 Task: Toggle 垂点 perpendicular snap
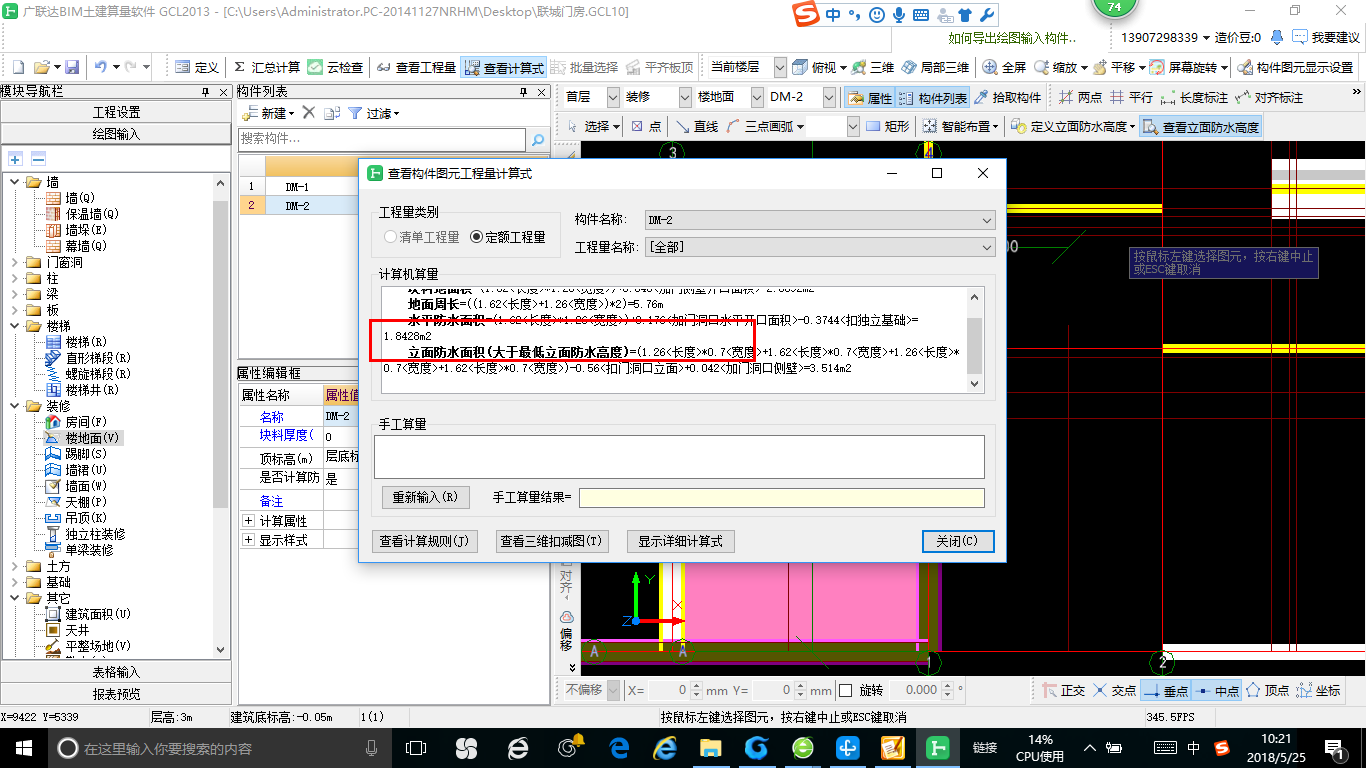pyautogui.click(x=1166, y=690)
